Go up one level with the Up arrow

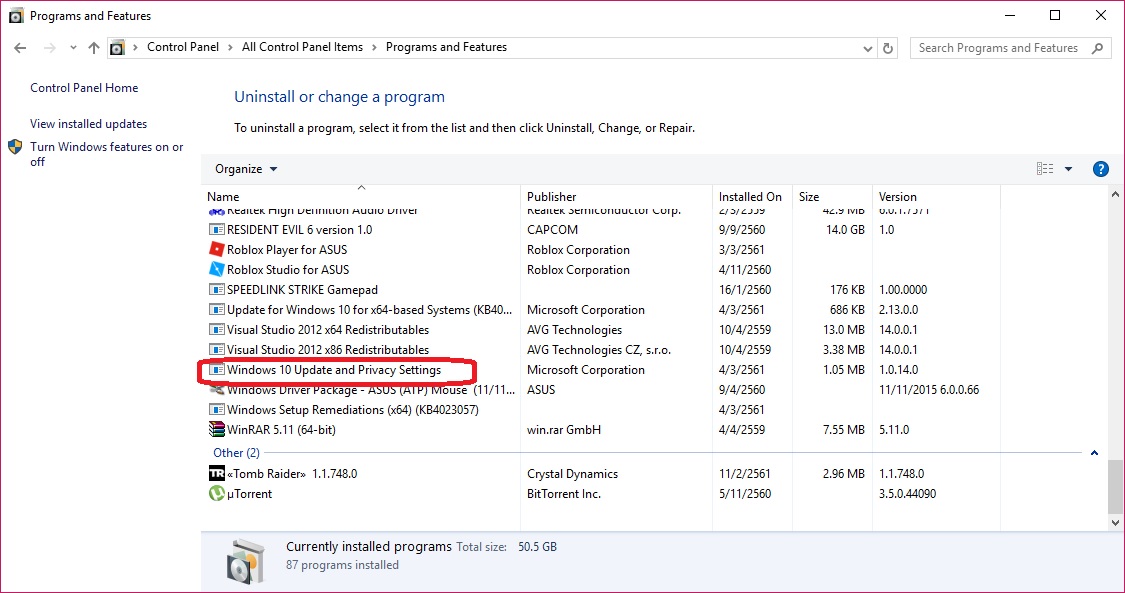pyautogui.click(x=94, y=48)
